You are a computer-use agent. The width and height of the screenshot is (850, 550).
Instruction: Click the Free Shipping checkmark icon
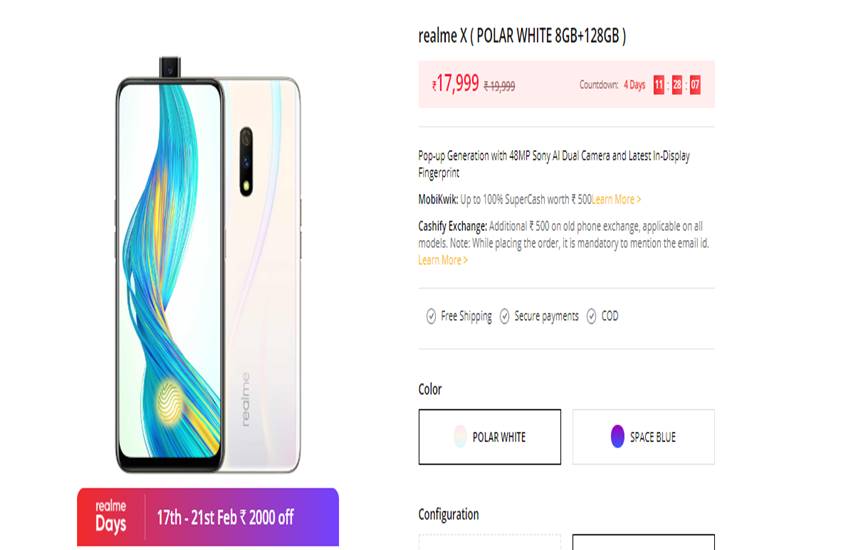431,316
